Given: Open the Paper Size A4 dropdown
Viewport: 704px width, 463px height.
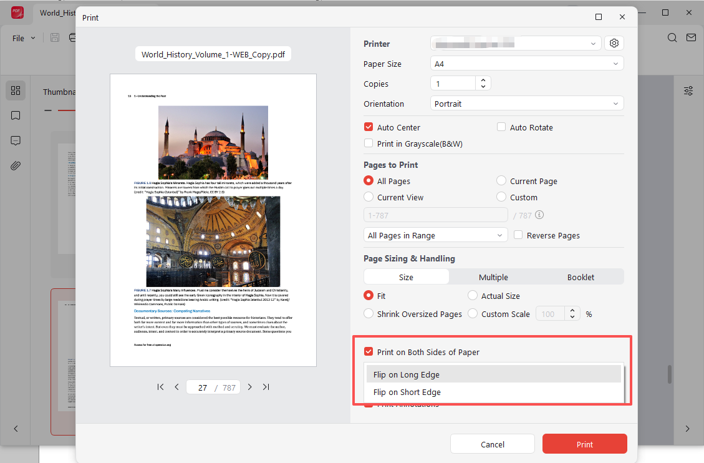Looking at the screenshot, I should 527,64.
